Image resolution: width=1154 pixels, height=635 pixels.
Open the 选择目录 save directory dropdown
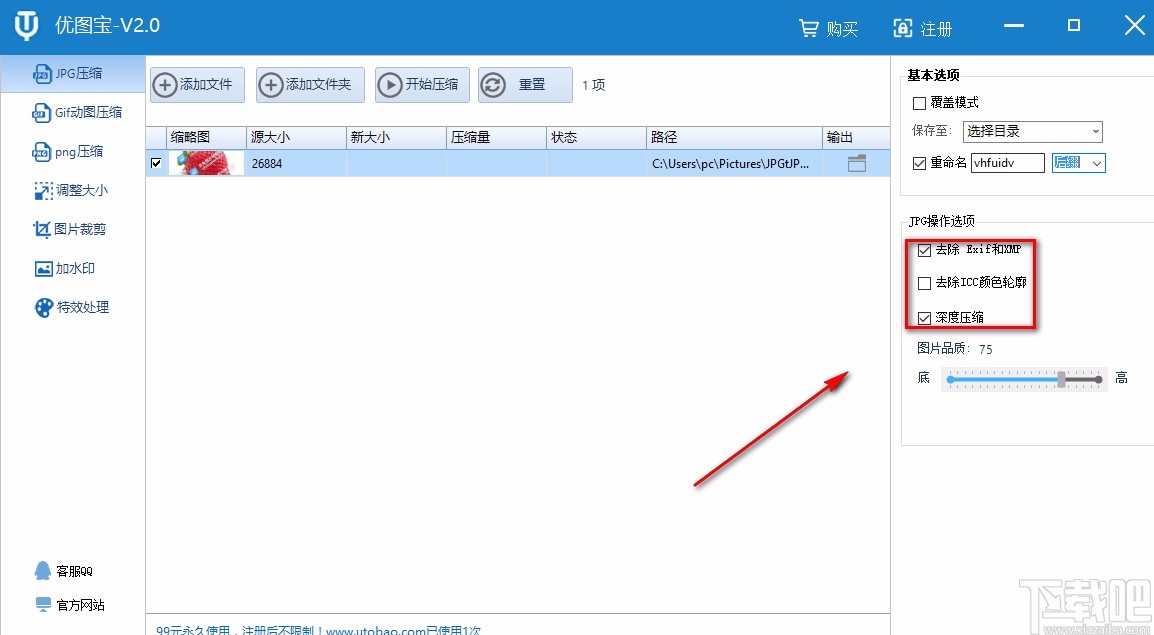coord(1032,131)
